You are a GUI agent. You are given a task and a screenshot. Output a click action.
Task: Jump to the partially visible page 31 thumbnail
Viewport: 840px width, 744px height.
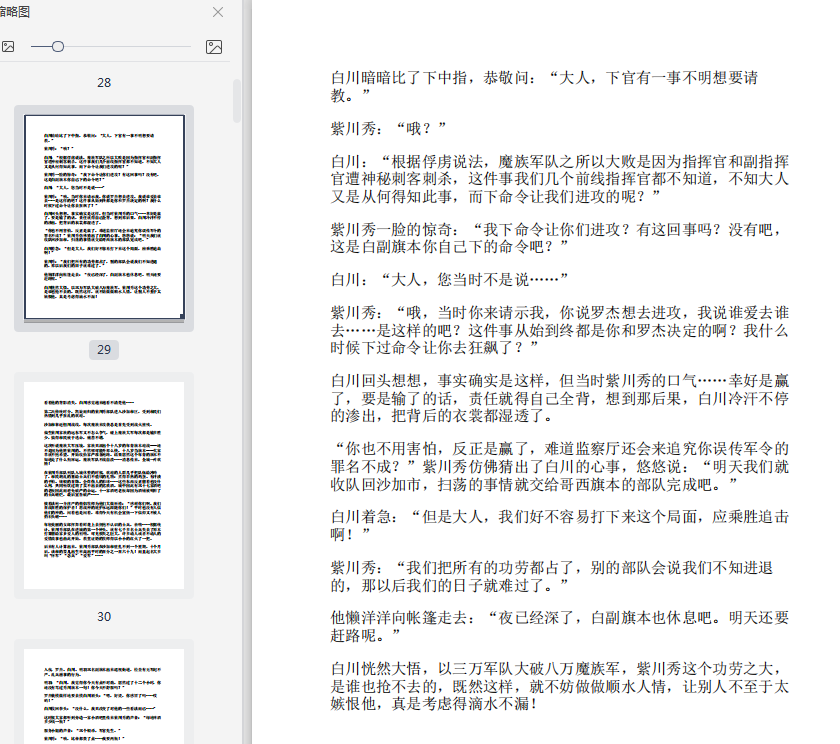[x=104, y=695]
